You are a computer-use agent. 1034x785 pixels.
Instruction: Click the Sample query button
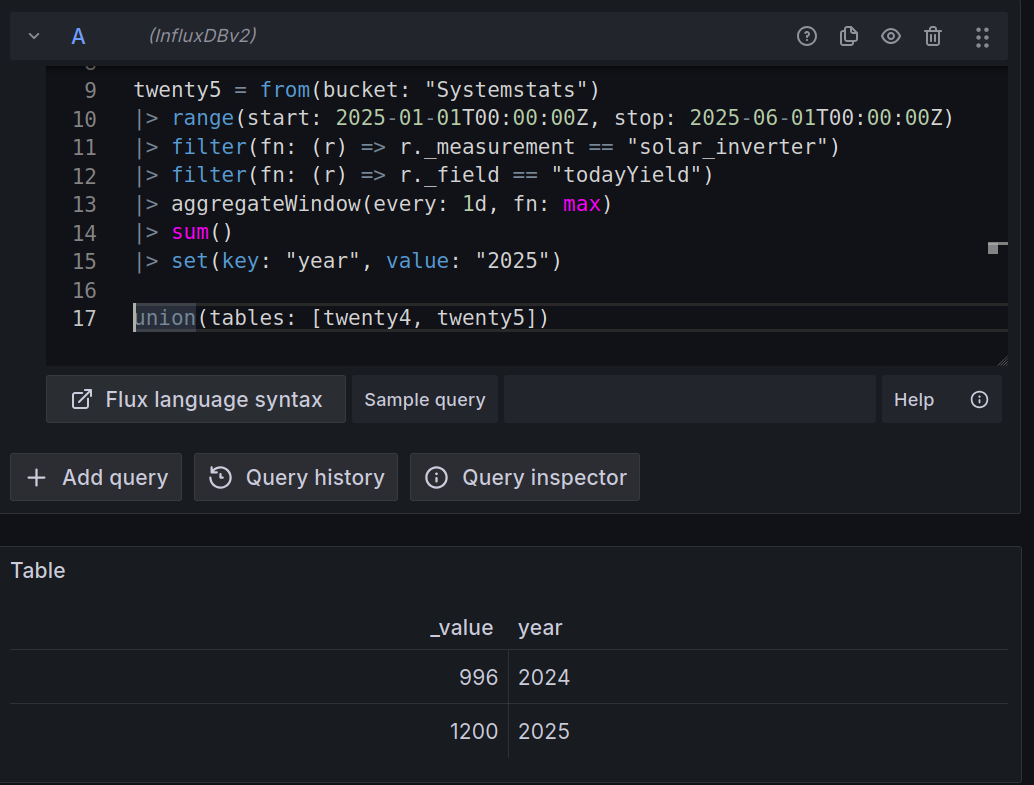tap(424, 399)
